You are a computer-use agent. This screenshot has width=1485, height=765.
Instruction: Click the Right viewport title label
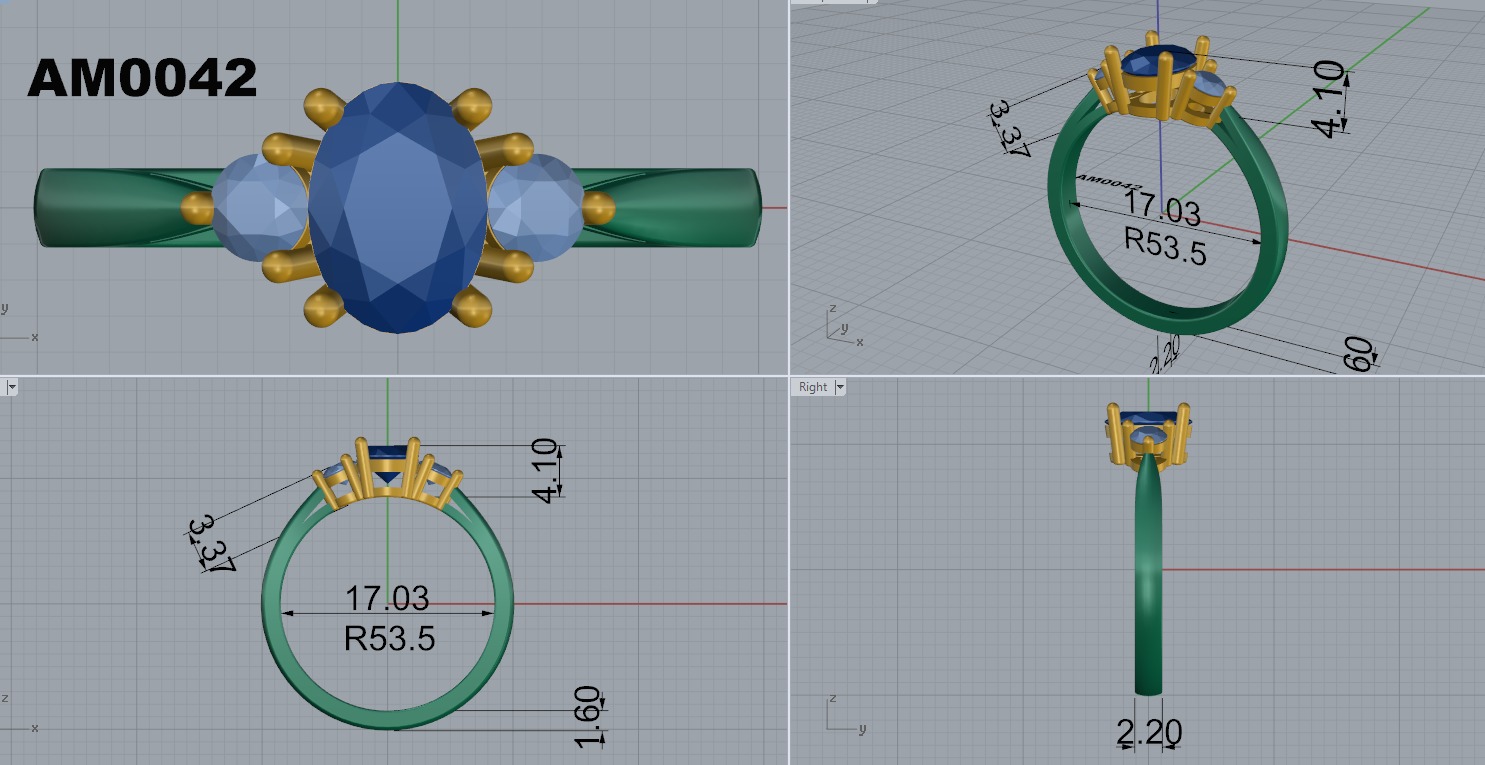813,387
